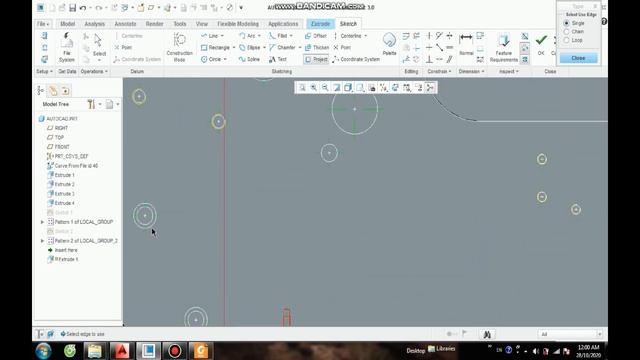Viewport: 640px width, 360px height.
Task: Switch to the Extrude tab
Action: 320,24
